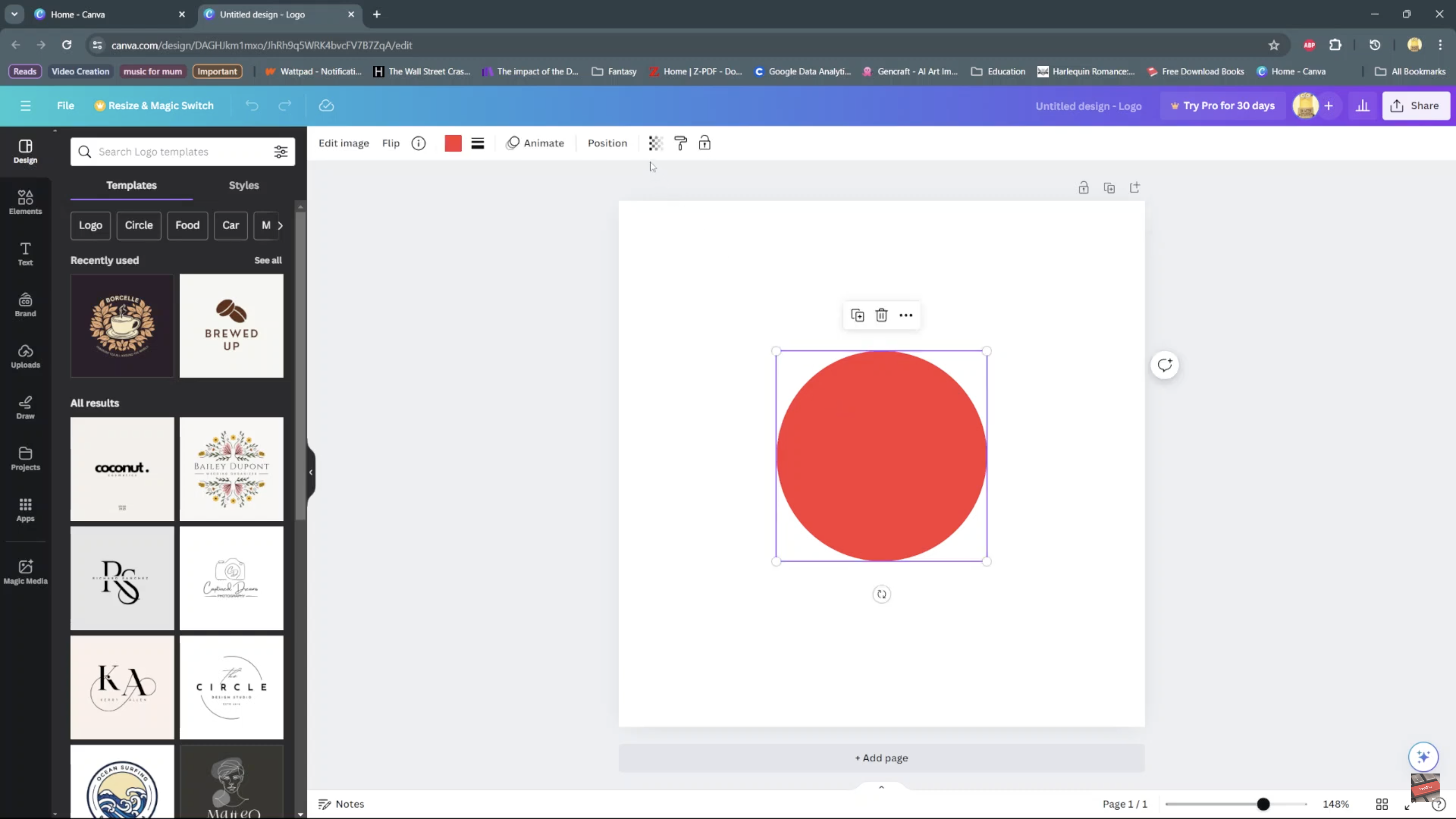This screenshot has height=819, width=1456.
Task: Filter templates by Food chip
Action: [187, 225]
